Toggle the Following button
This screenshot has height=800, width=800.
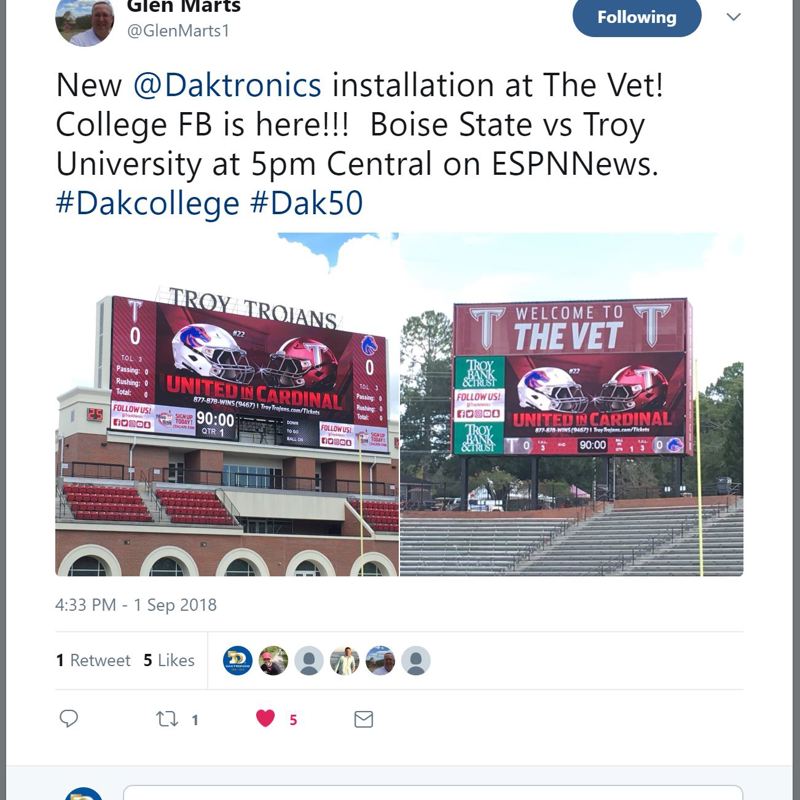coord(637,17)
